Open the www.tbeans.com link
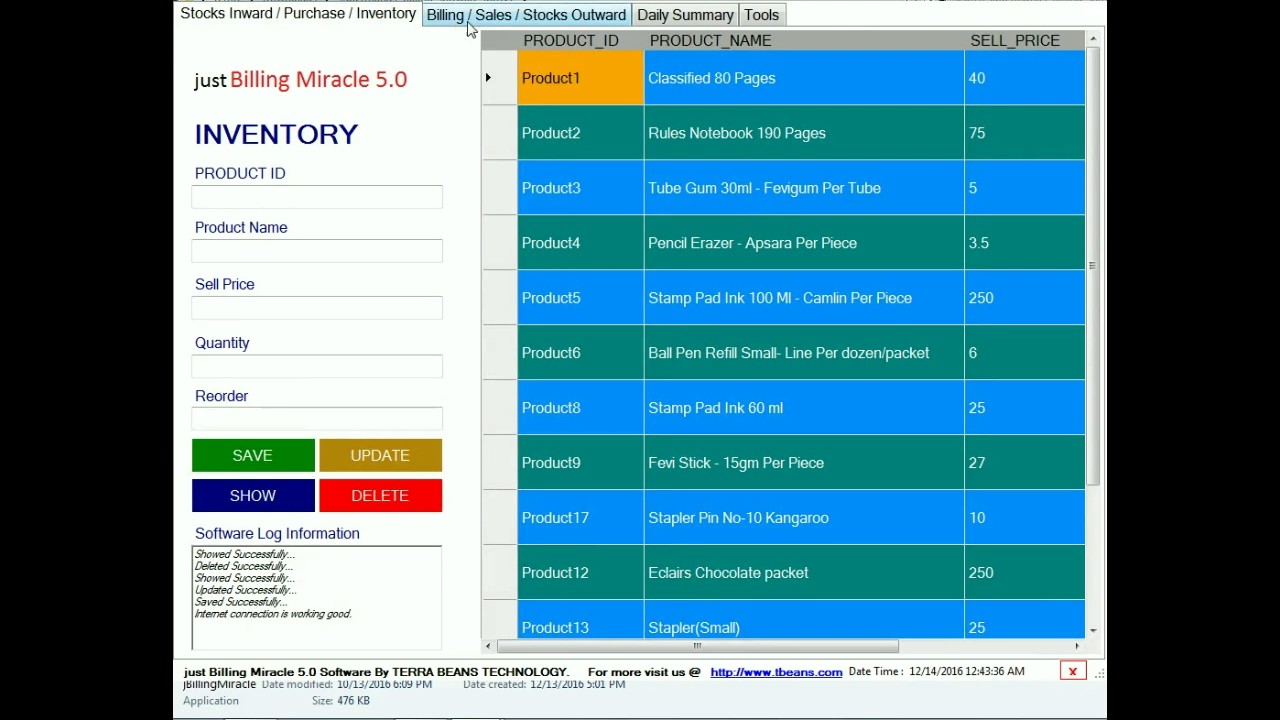The height and width of the screenshot is (720, 1280). [x=776, y=672]
